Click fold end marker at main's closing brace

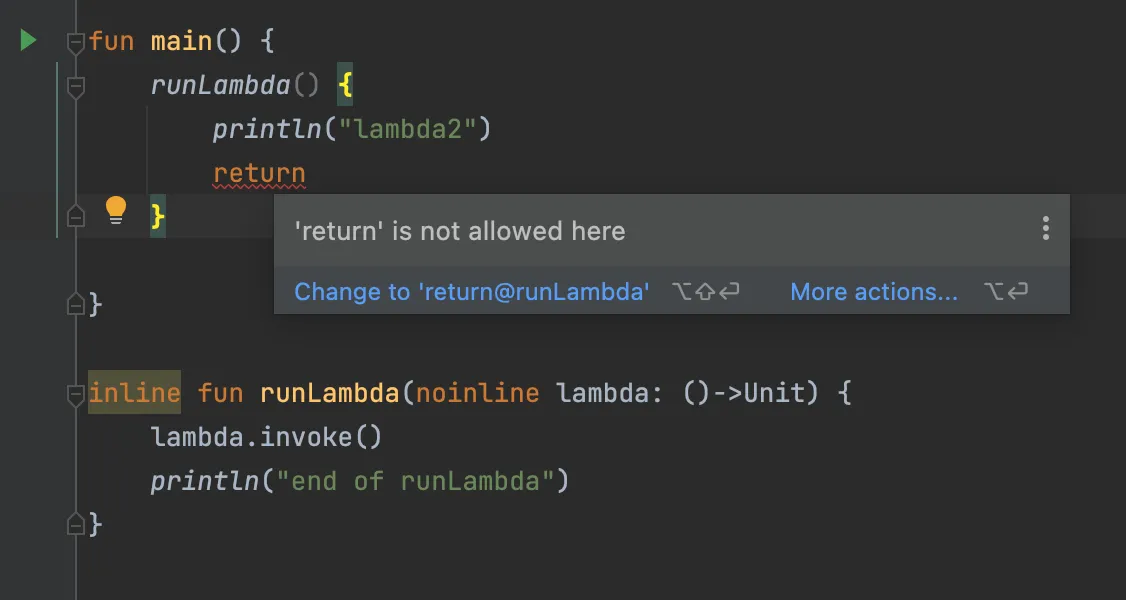75,305
